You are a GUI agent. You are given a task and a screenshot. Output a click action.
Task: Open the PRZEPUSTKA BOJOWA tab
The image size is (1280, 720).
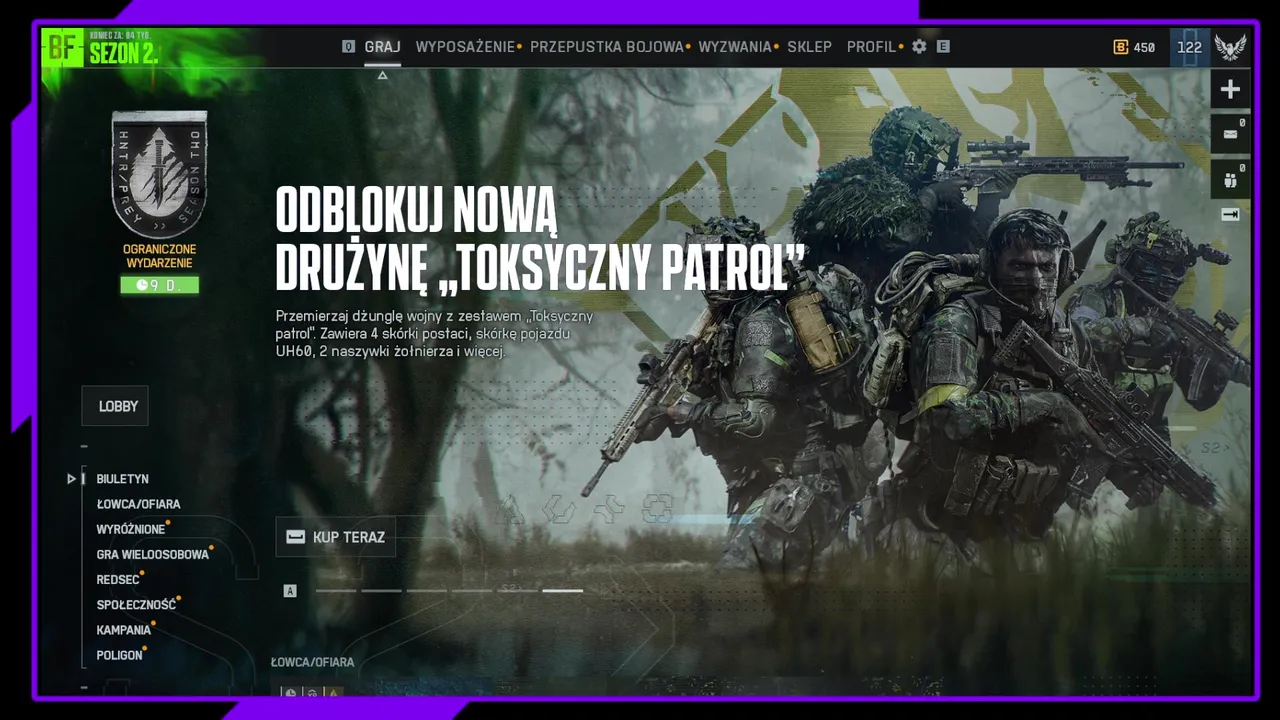(607, 47)
